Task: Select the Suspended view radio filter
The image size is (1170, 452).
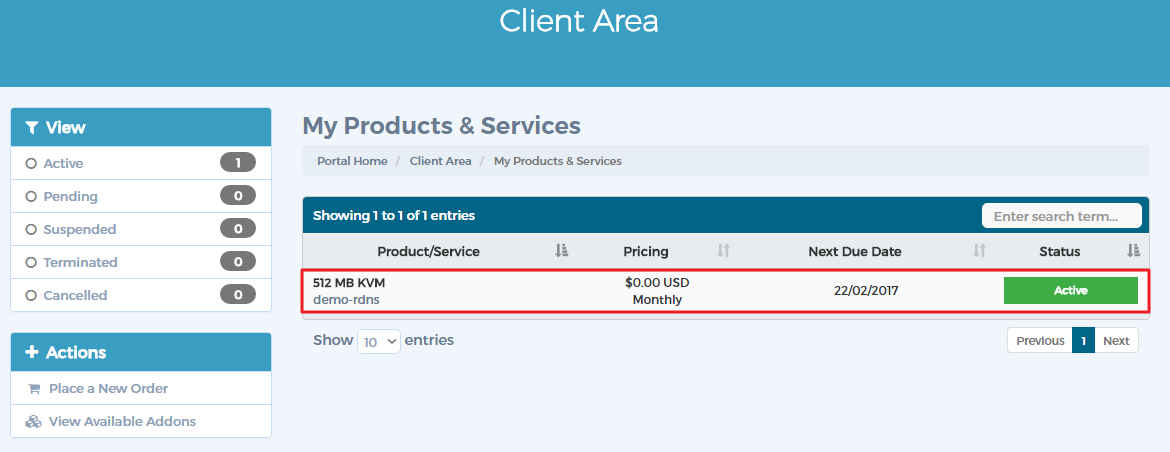Action: pos(31,230)
